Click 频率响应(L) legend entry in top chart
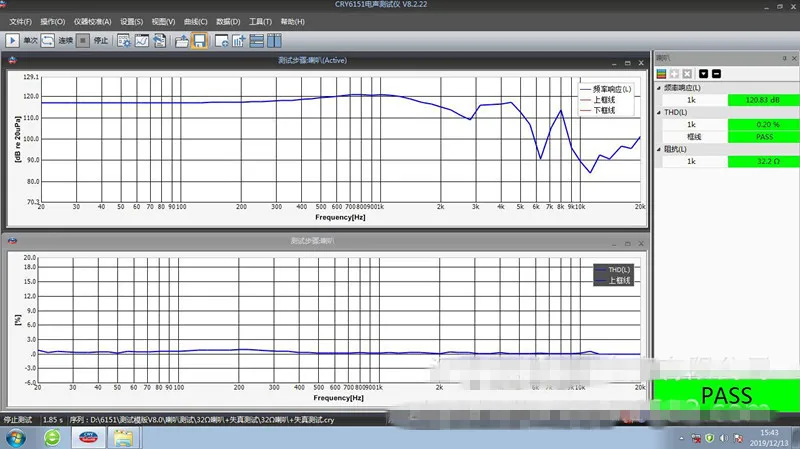 [606, 89]
